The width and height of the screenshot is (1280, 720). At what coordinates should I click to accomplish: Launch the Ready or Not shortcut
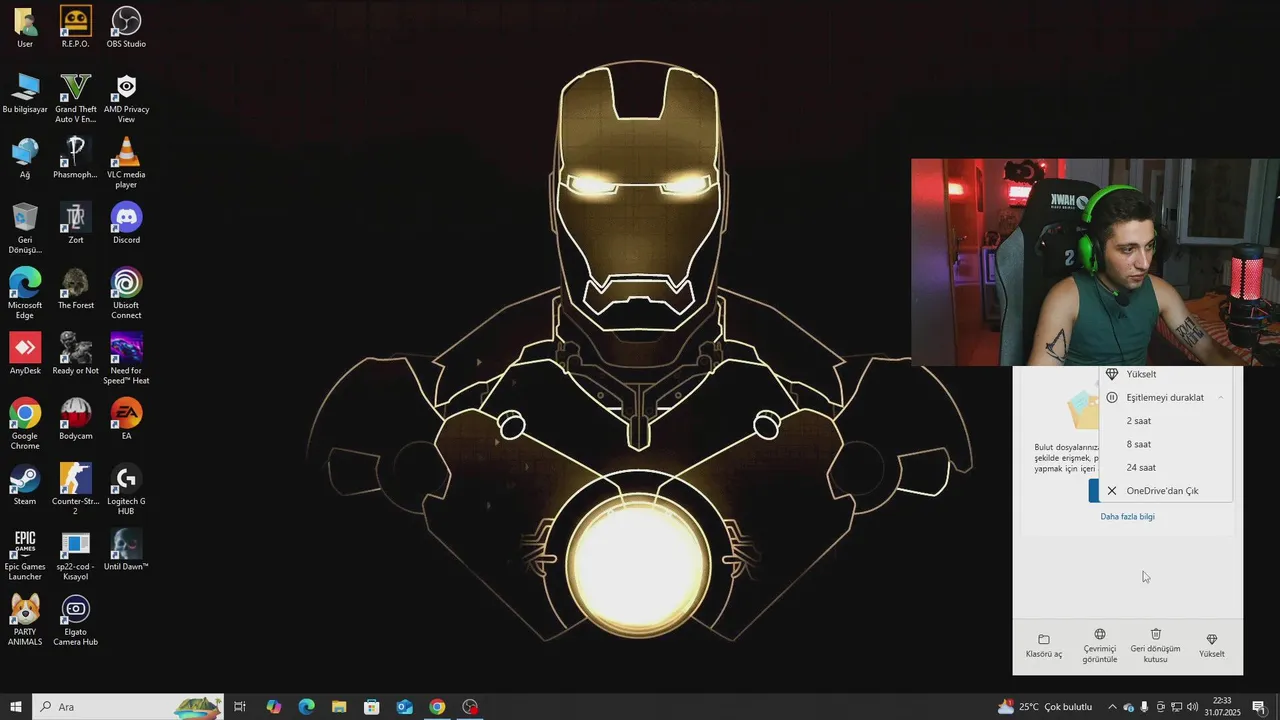pos(75,354)
